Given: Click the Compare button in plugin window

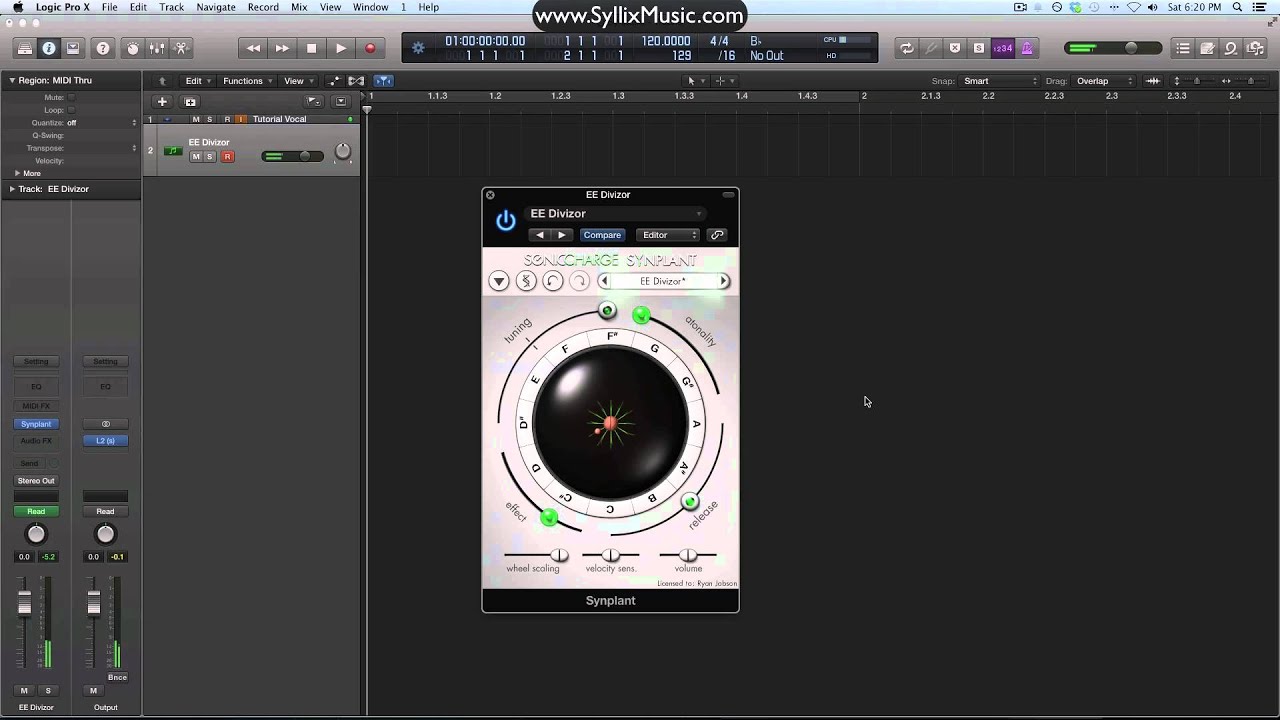Looking at the screenshot, I should point(602,235).
